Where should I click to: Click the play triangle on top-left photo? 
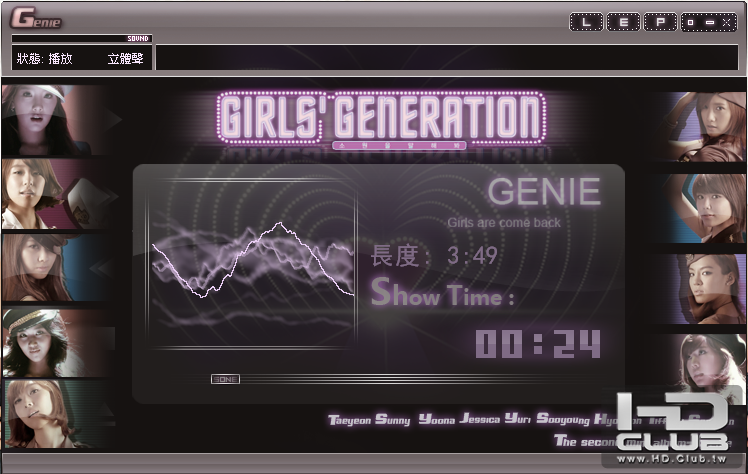[113, 119]
